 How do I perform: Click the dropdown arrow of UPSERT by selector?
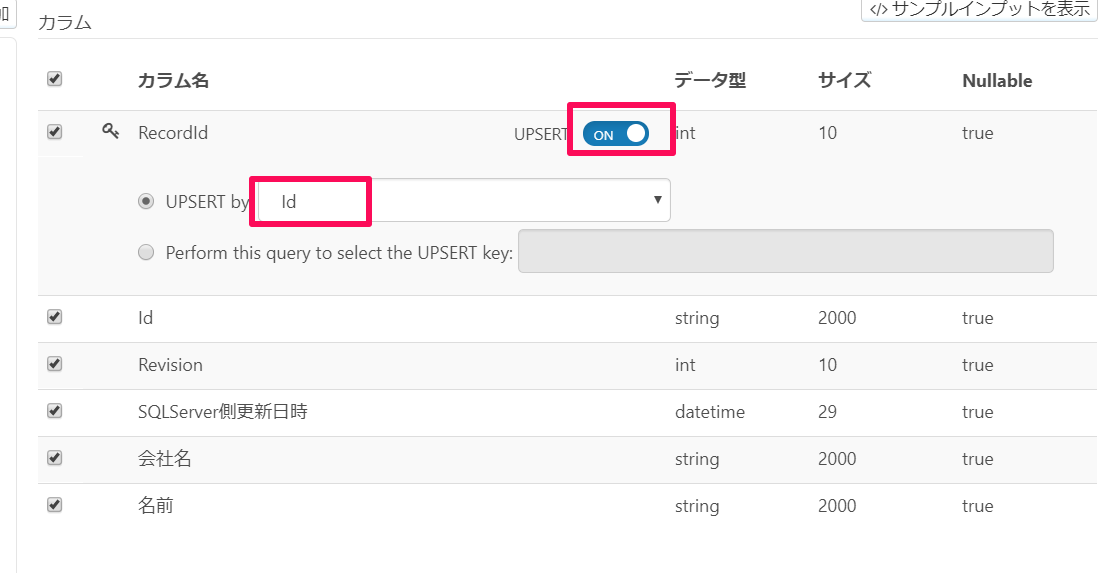(x=657, y=200)
